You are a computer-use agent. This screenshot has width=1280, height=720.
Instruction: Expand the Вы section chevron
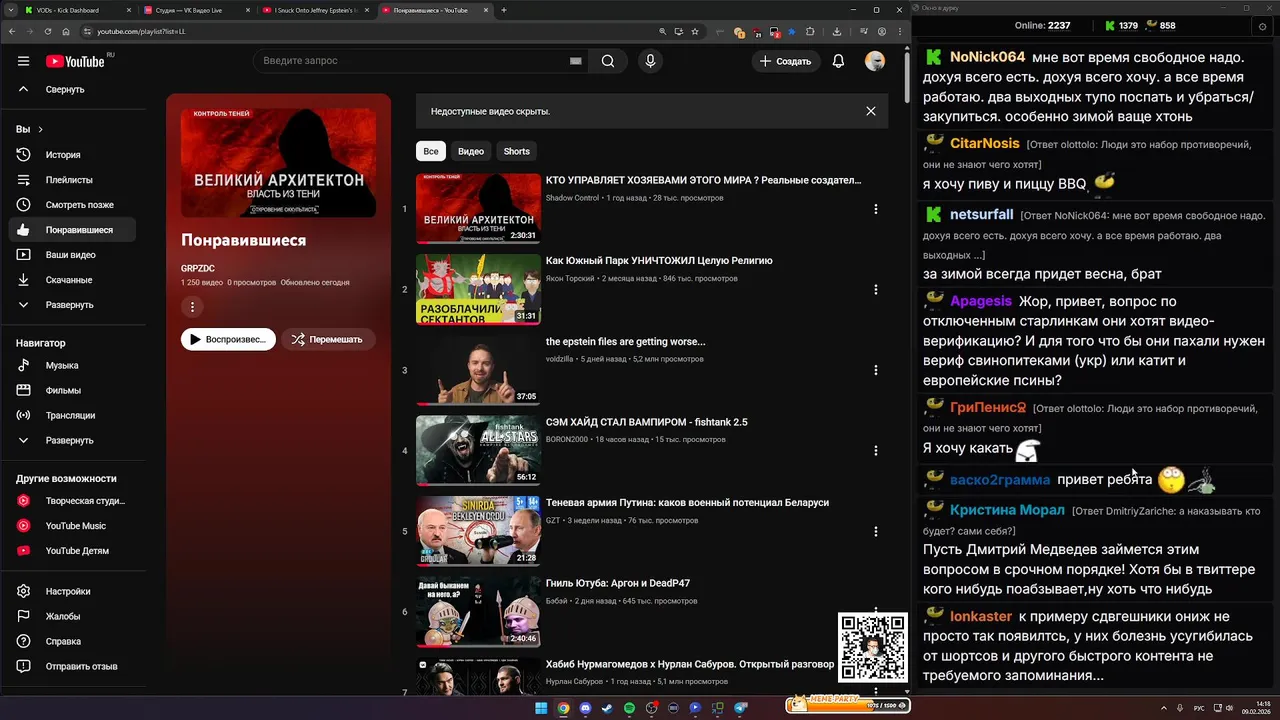click(40, 130)
